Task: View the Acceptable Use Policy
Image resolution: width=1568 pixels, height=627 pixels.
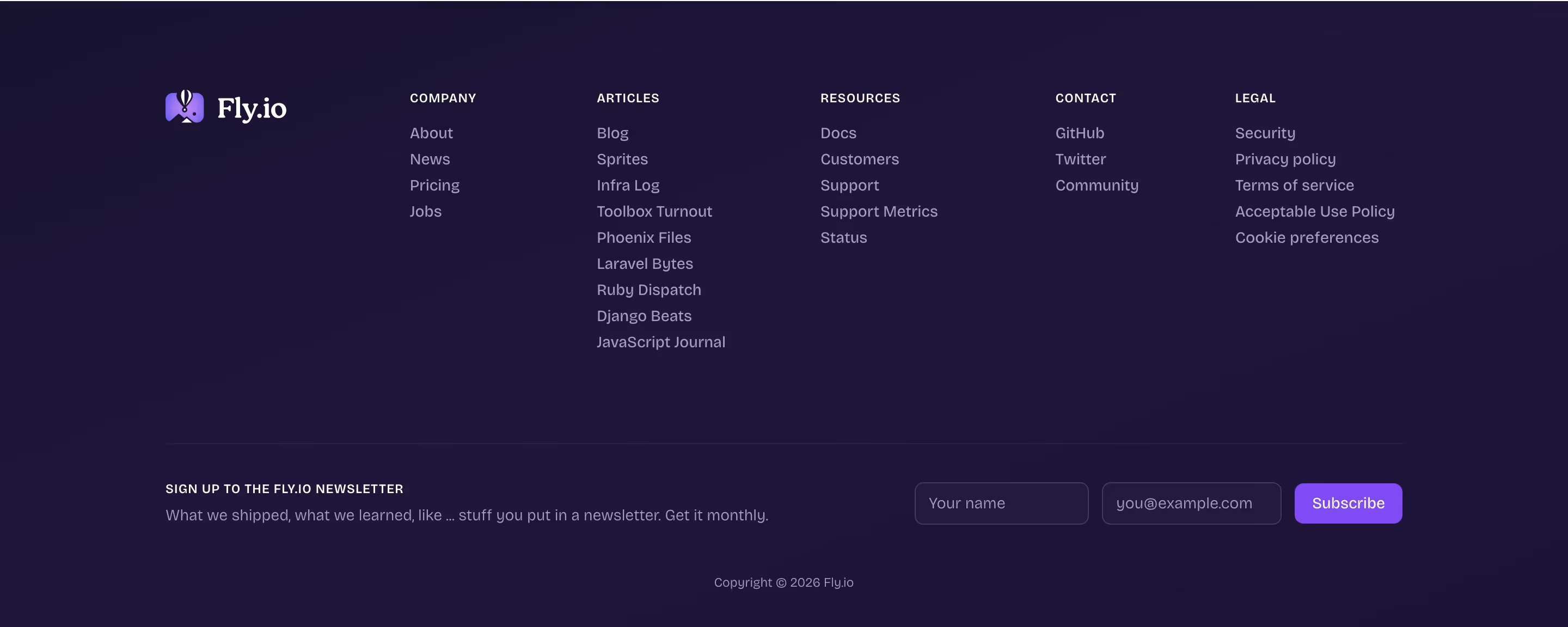Action: tap(1315, 211)
